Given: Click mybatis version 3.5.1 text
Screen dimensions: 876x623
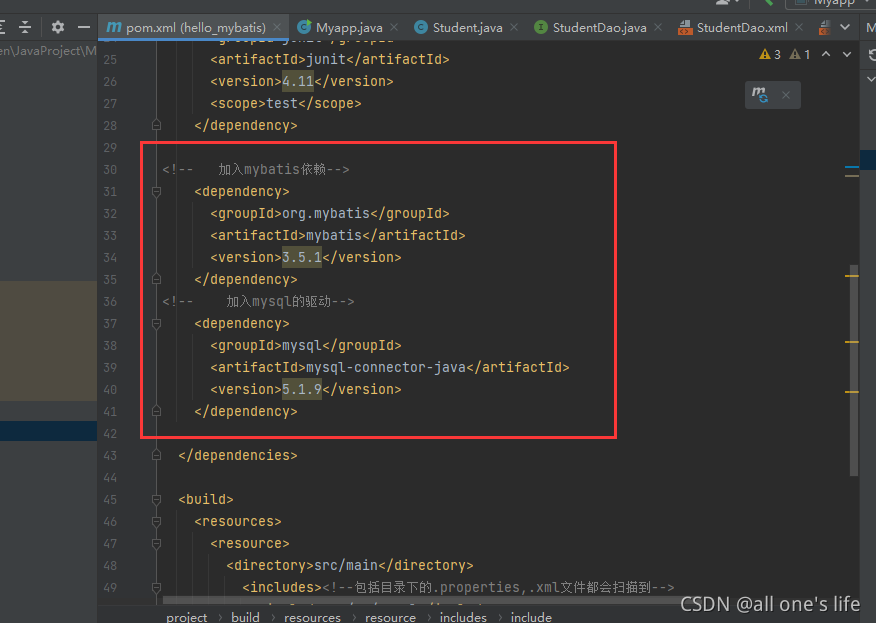Looking at the screenshot, I should click(x=302, y=258).
